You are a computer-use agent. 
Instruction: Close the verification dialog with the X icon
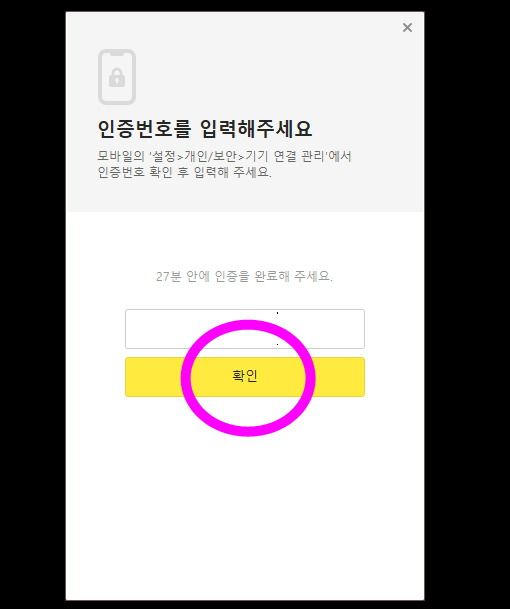407,28
